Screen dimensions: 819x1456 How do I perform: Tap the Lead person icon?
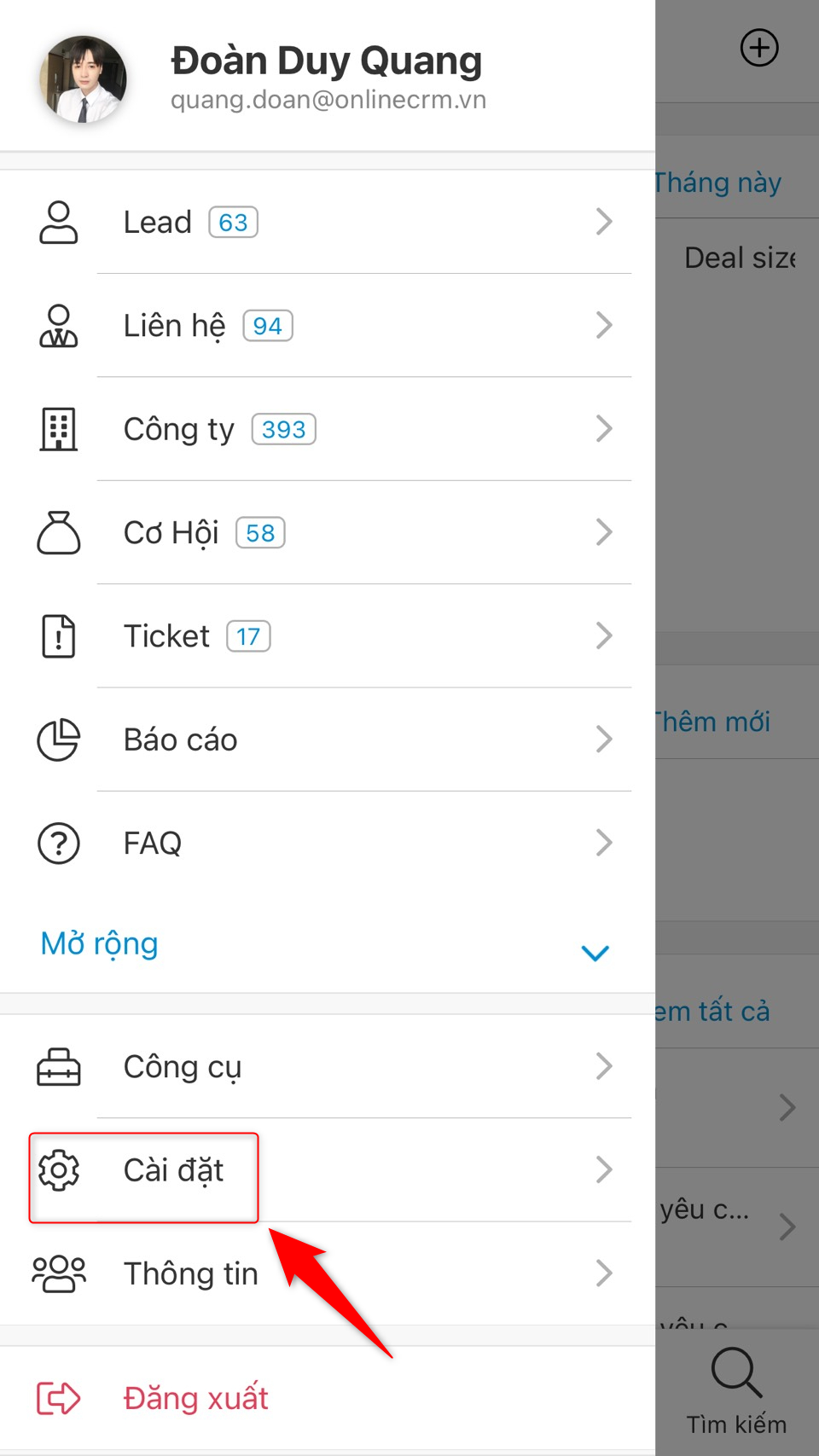coord(58,223)
